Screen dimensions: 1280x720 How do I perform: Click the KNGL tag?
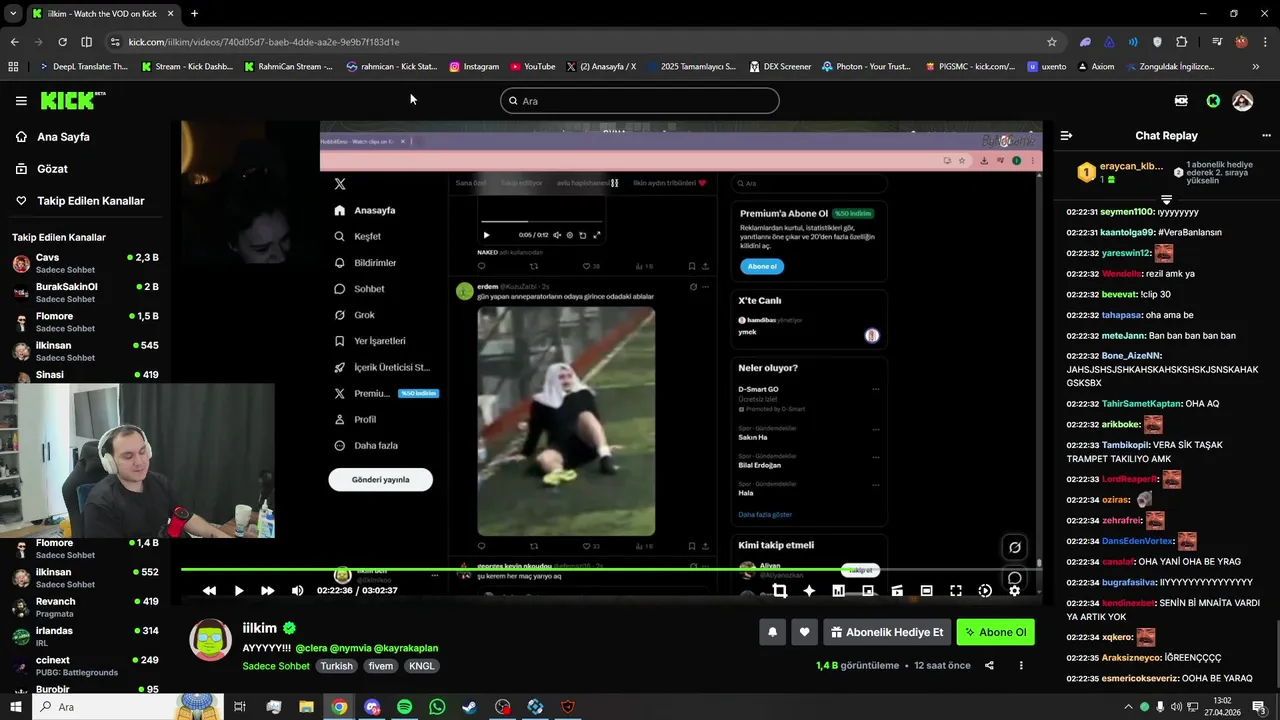(422, 666)
